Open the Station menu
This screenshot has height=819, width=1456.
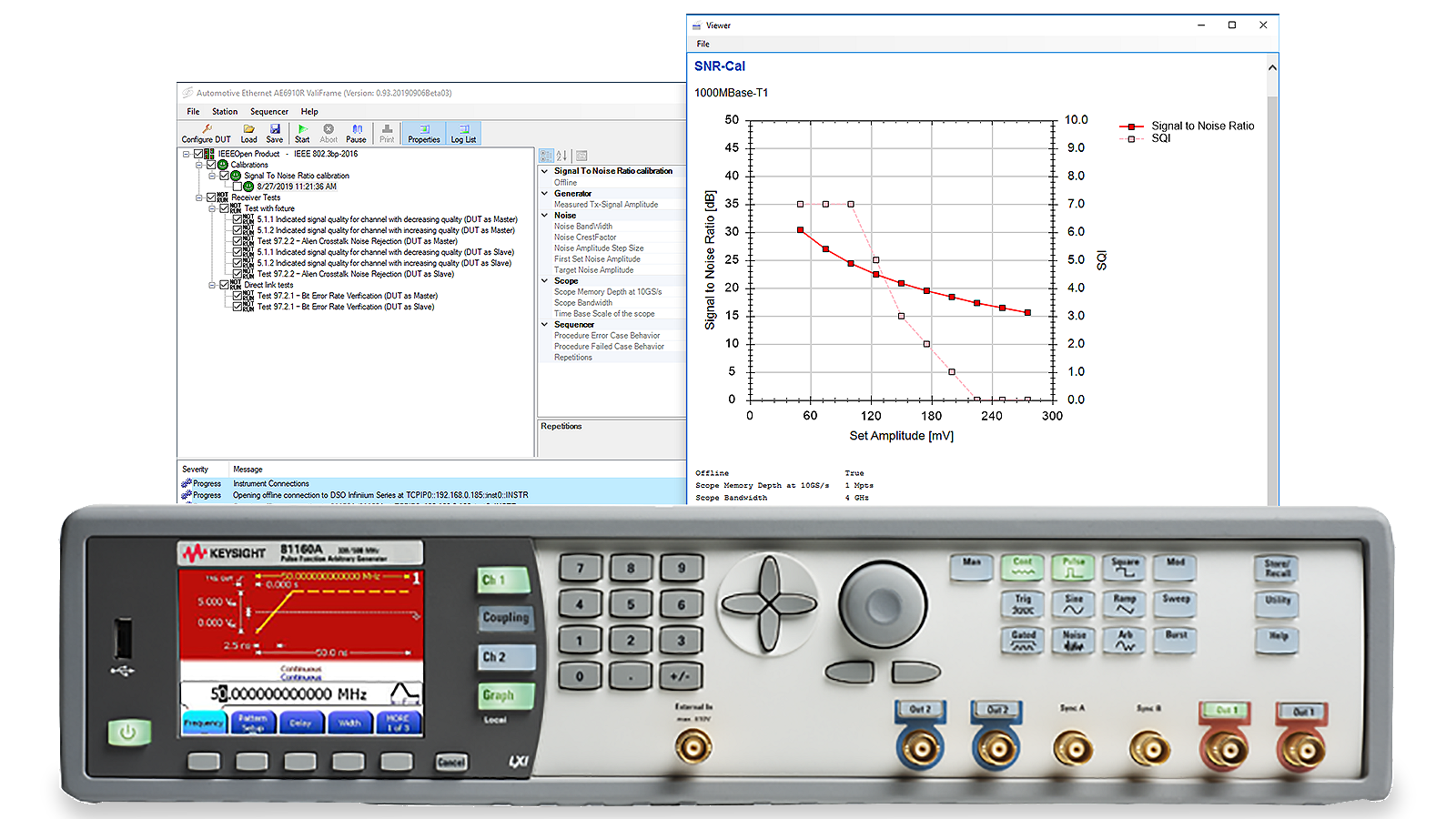pyautogui.click(x=225, y=112)
